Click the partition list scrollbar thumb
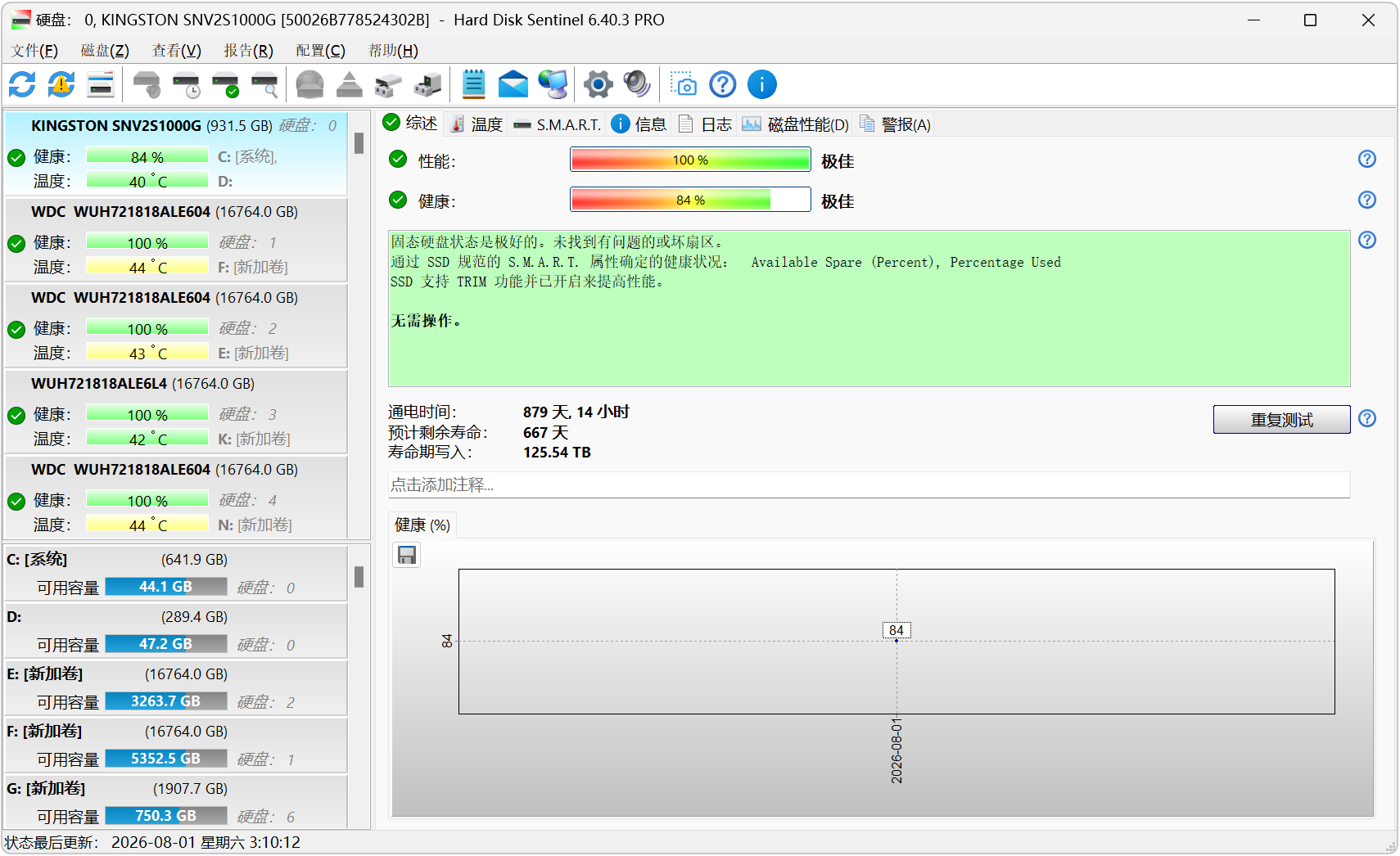1400x856 pixels. 359,577
